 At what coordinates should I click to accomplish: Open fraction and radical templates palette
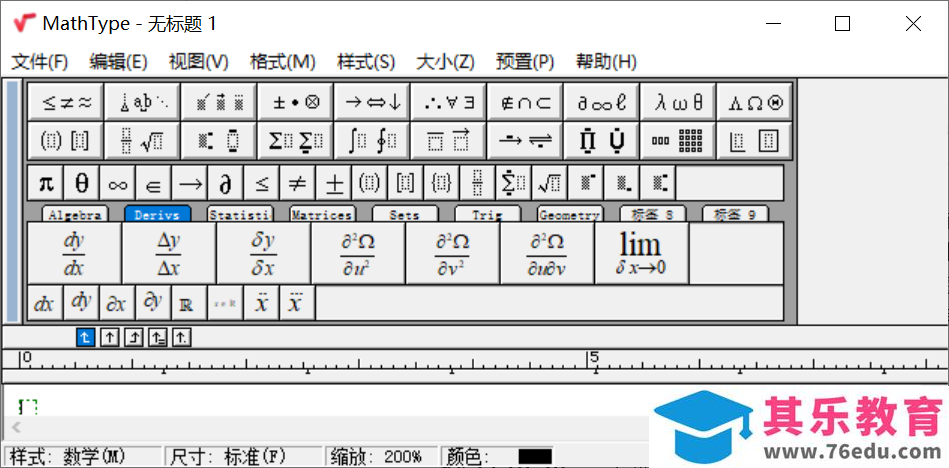coord(142,141)
